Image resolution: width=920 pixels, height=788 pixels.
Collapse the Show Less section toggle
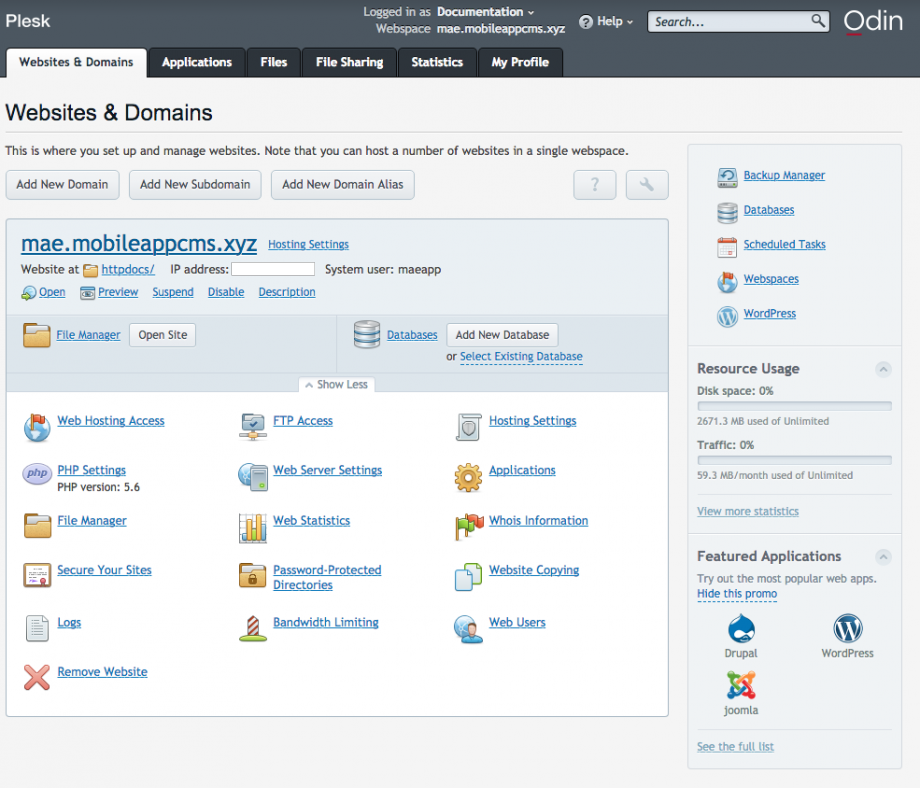coord(336,385)
